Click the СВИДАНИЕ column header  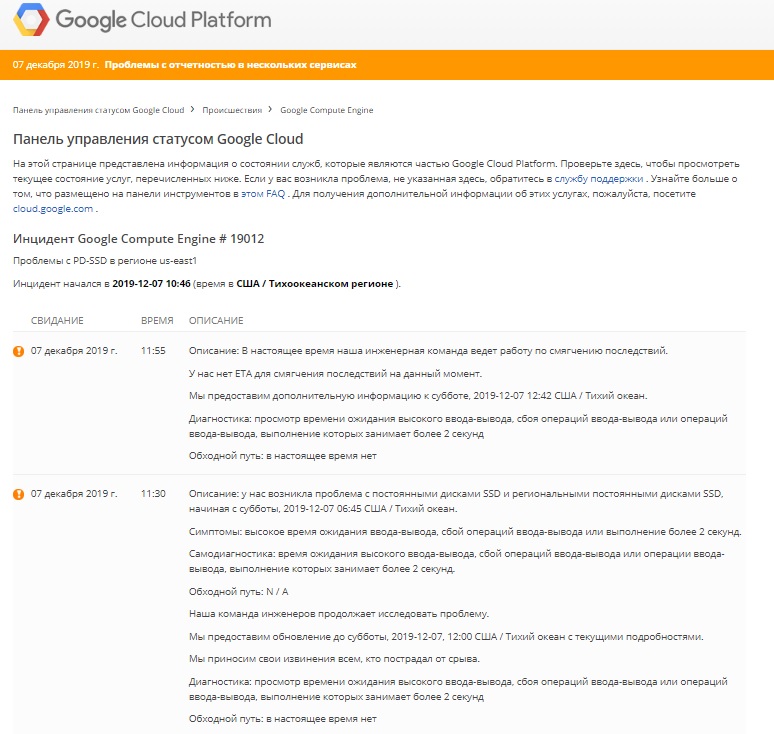click(x=57, y=320)
